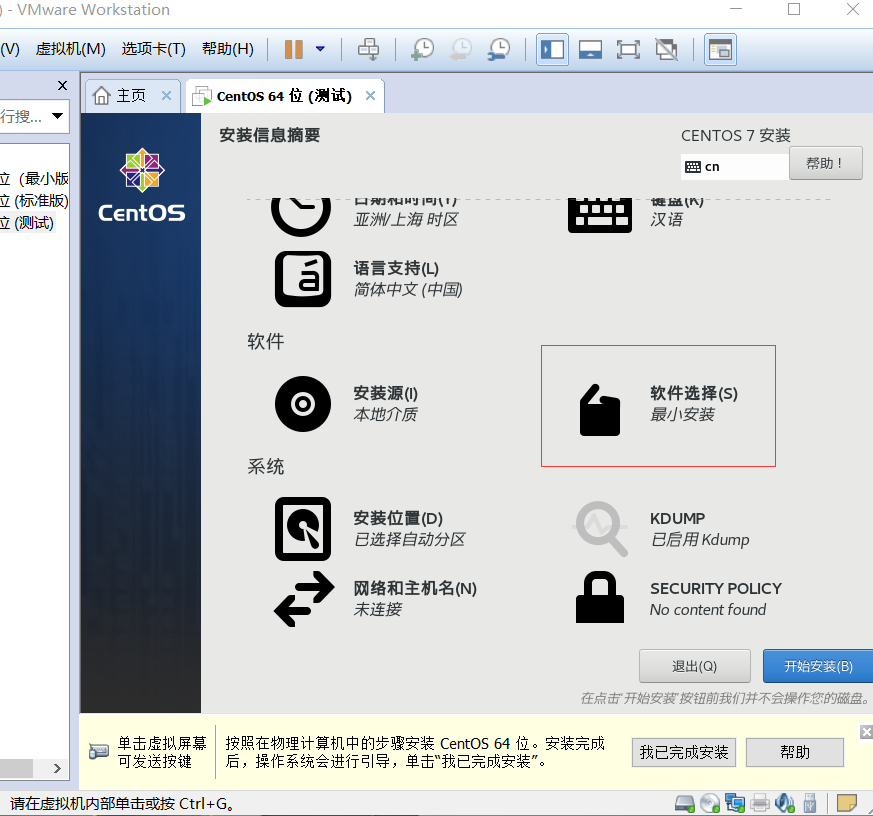This screenshot has height=816, width=873.
Task: Dismiss the yellow install hint bar
Action: 866,732
